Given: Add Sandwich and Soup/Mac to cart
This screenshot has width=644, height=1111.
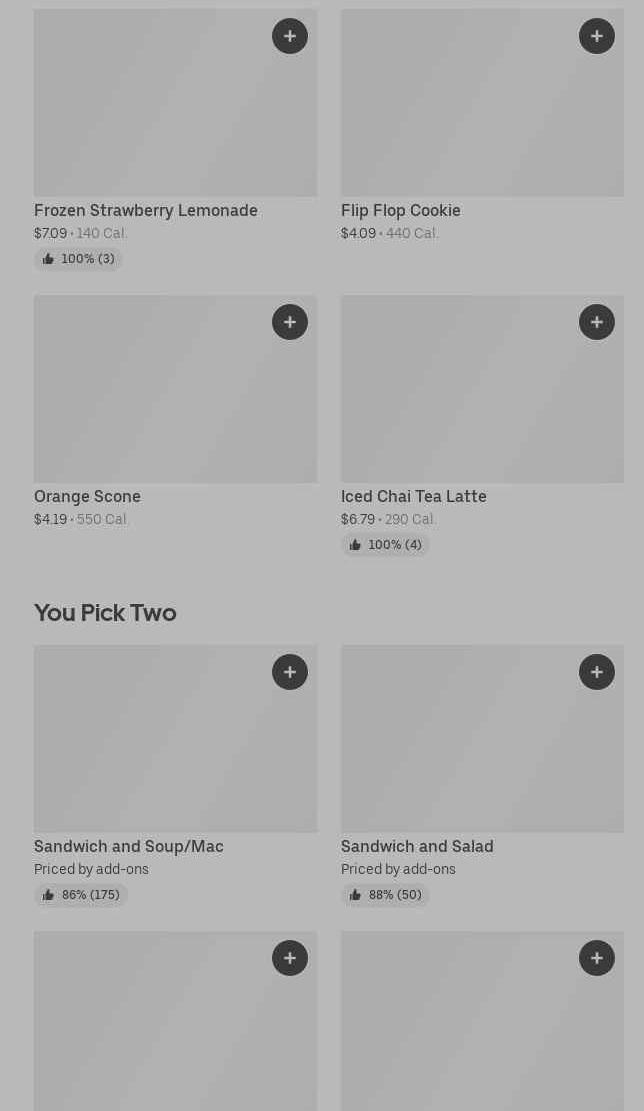Looking at the screenshot, I should coord(290,672).
